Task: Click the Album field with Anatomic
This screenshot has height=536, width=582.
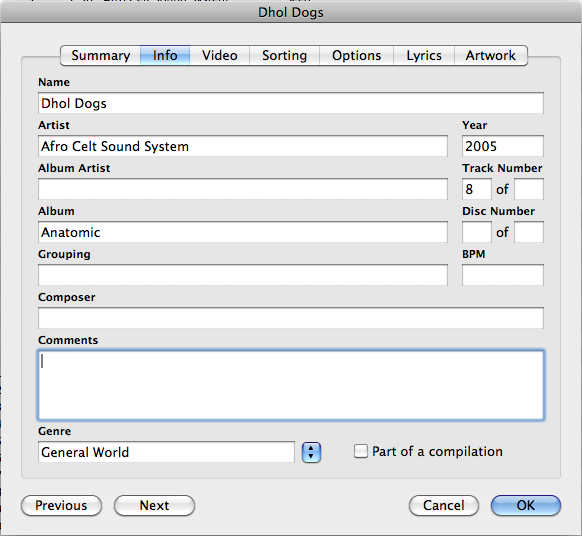Action: [x=243, y=232]
